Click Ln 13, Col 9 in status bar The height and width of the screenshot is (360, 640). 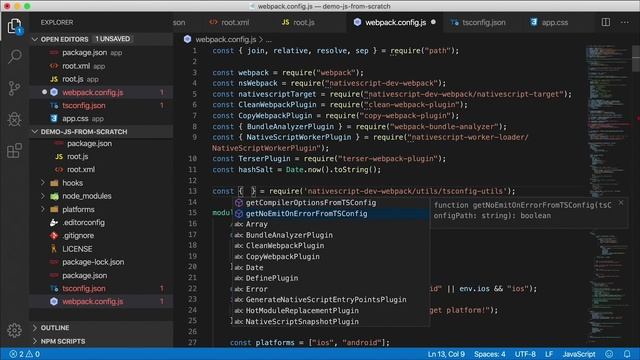click(x=446, y=354)
